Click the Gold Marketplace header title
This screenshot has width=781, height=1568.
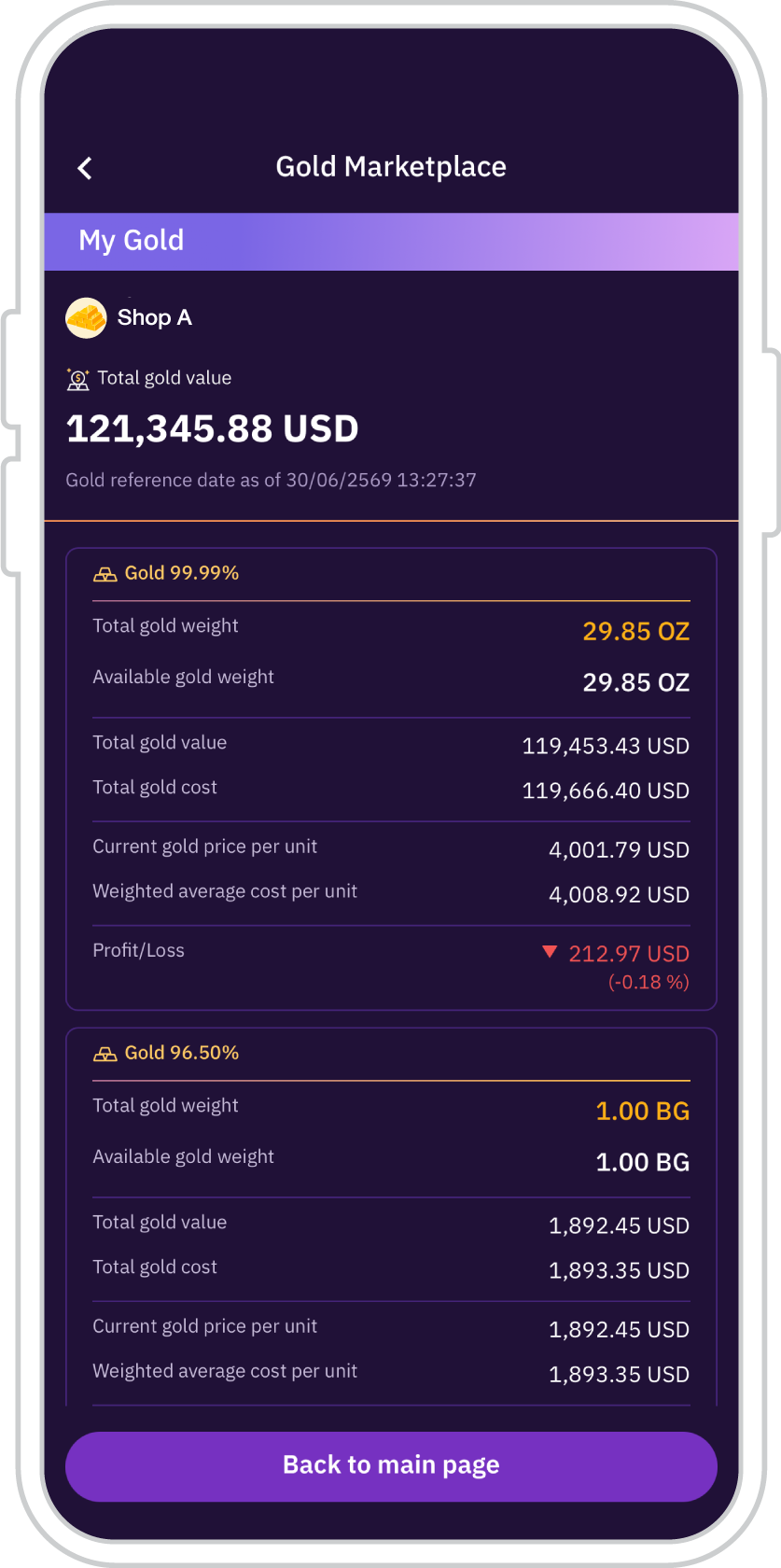(x=391, y=167)
